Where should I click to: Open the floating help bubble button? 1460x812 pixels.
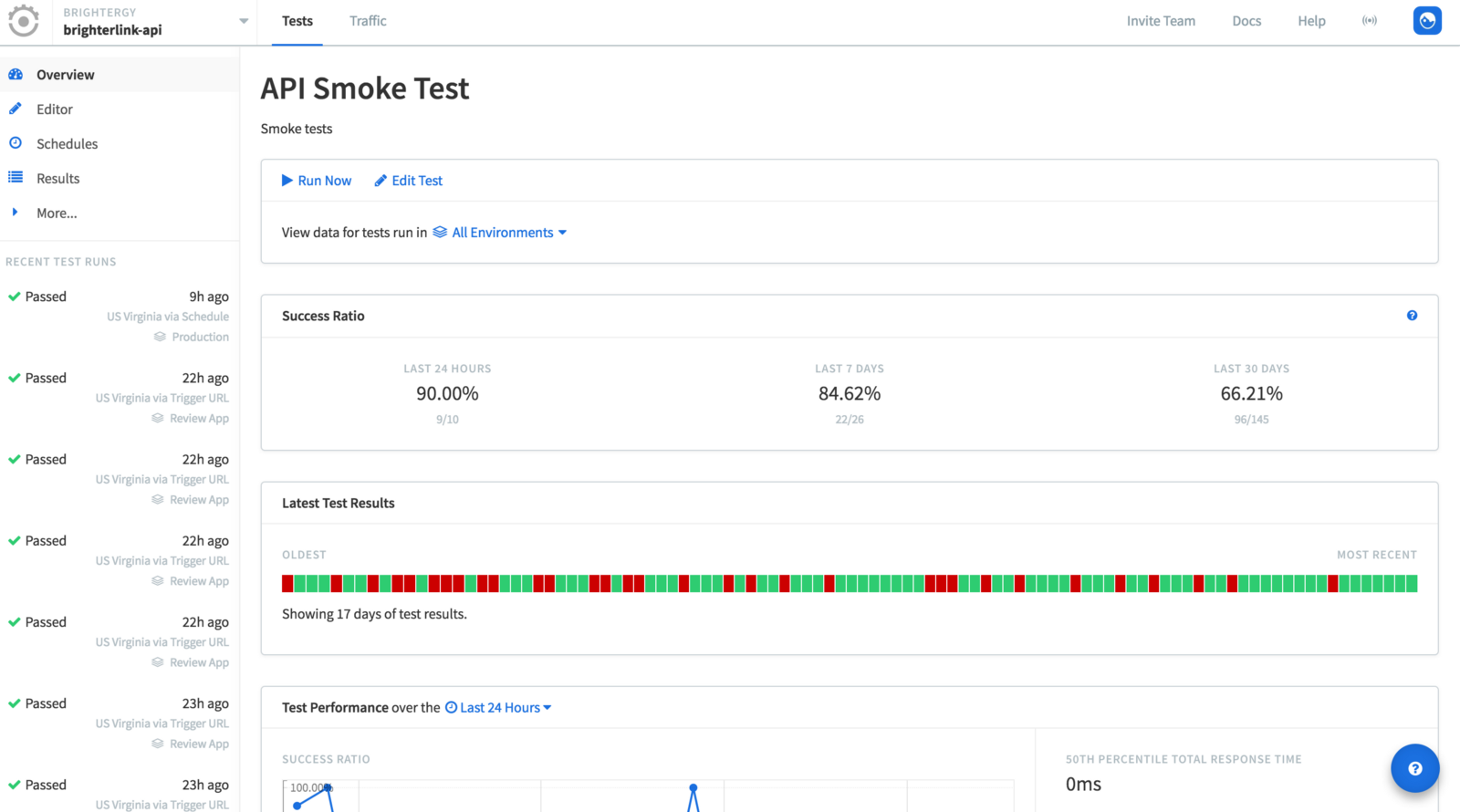pyautogui.click(x=1414, y=768)
